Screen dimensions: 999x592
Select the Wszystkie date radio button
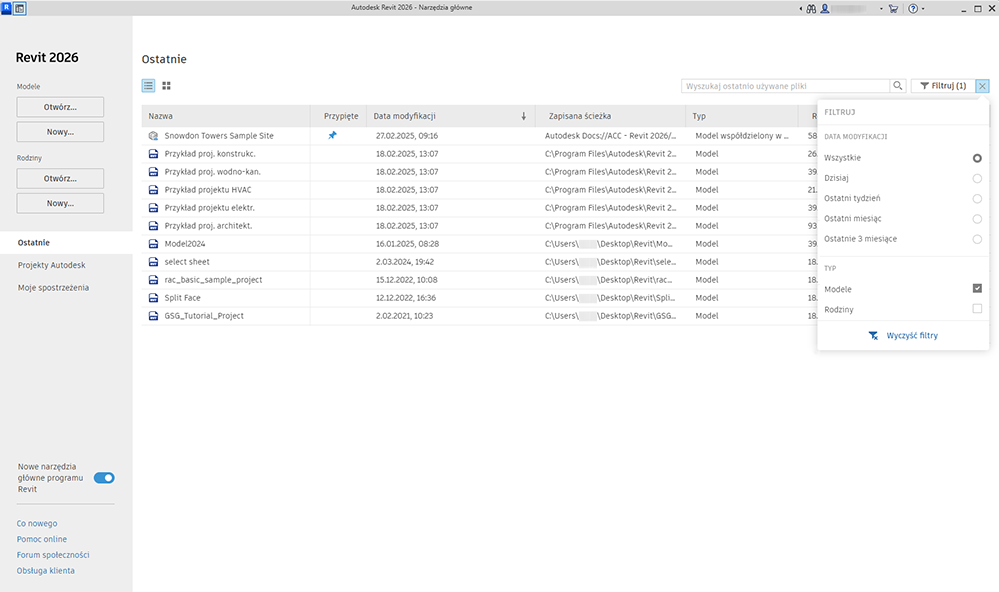point(977,158)
